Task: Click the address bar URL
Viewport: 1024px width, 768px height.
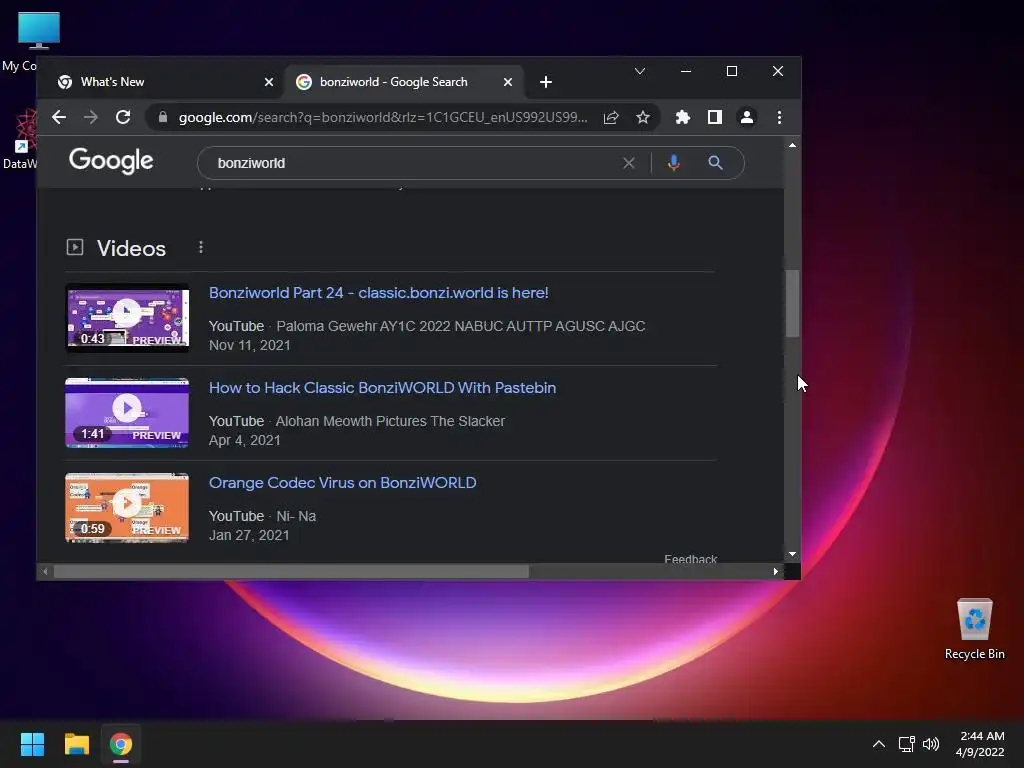Action: [x=383, y=118]
